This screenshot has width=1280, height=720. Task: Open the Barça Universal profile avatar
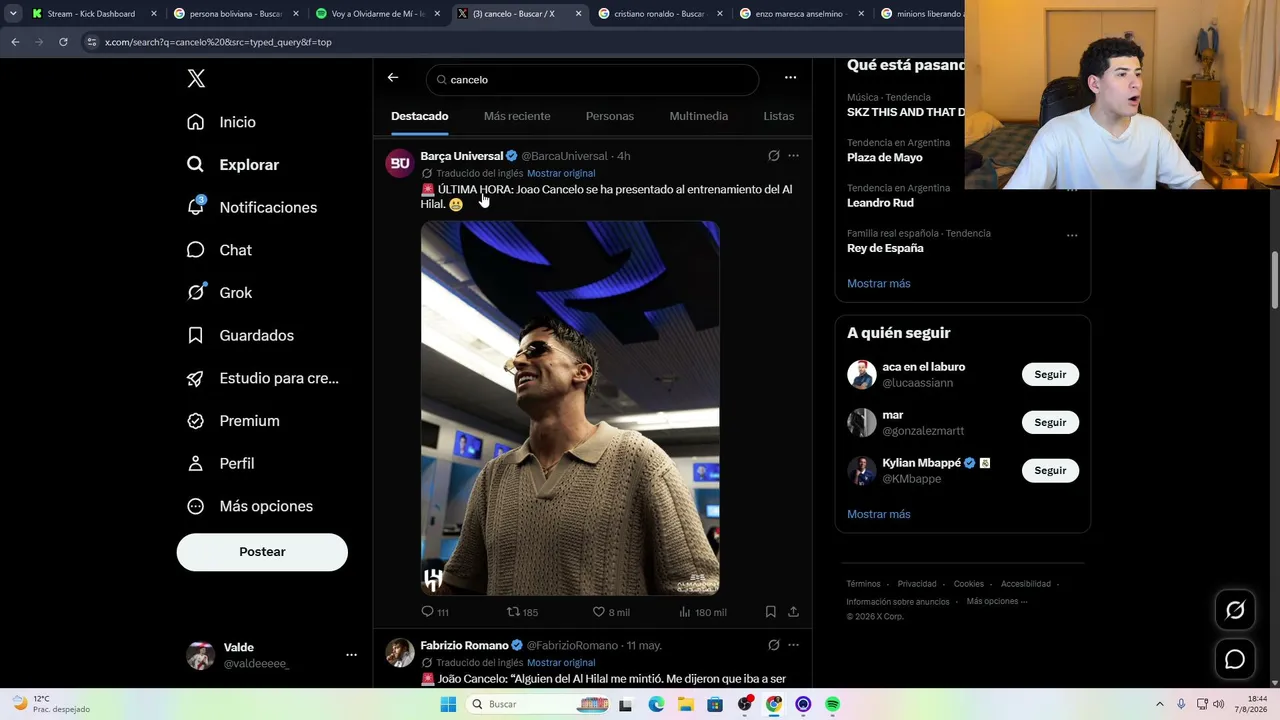tap(400, 163)
